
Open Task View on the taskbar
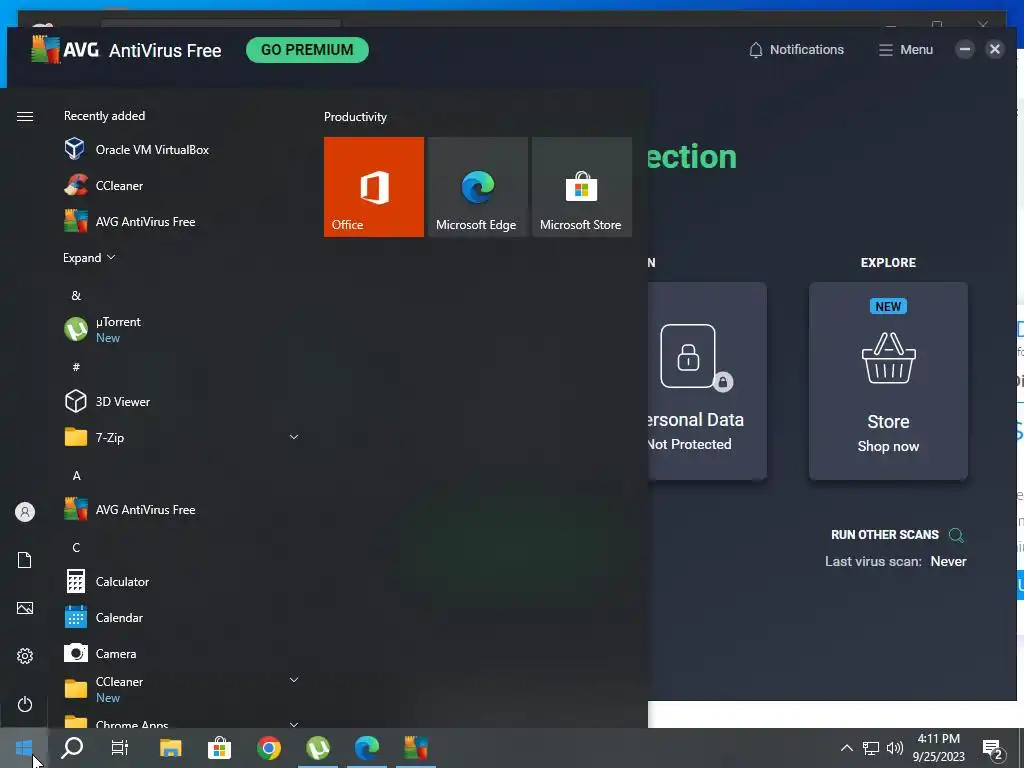(x=120, y=748)
